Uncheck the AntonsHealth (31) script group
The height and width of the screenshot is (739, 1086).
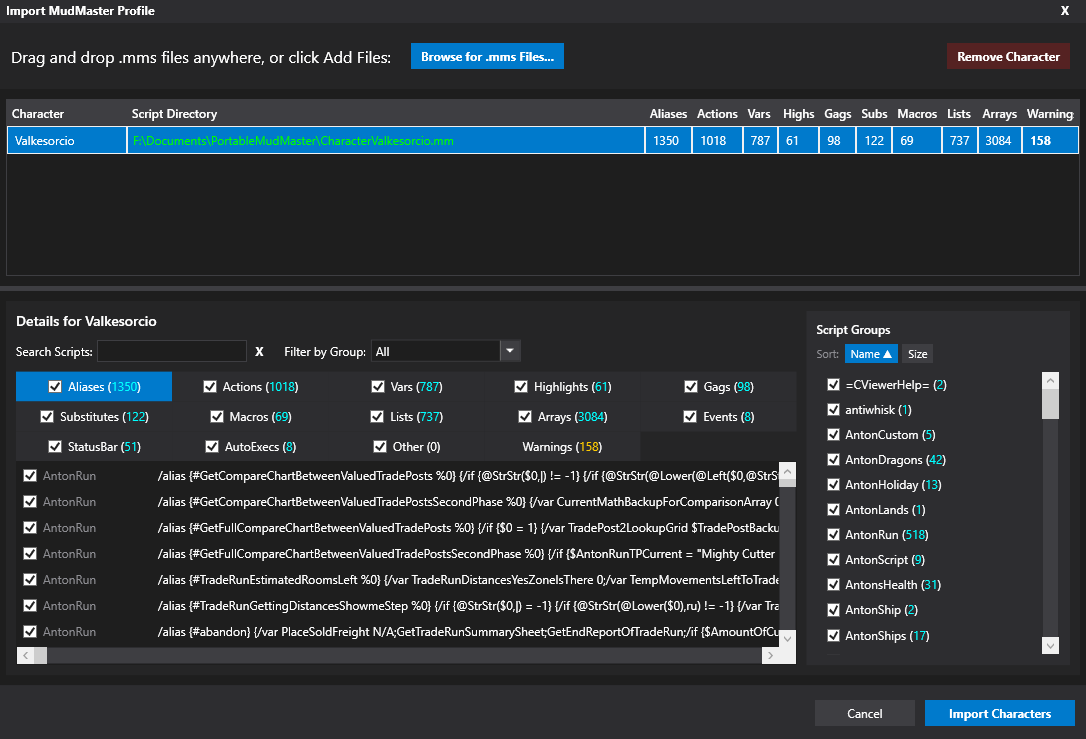(x=833, y=584)
